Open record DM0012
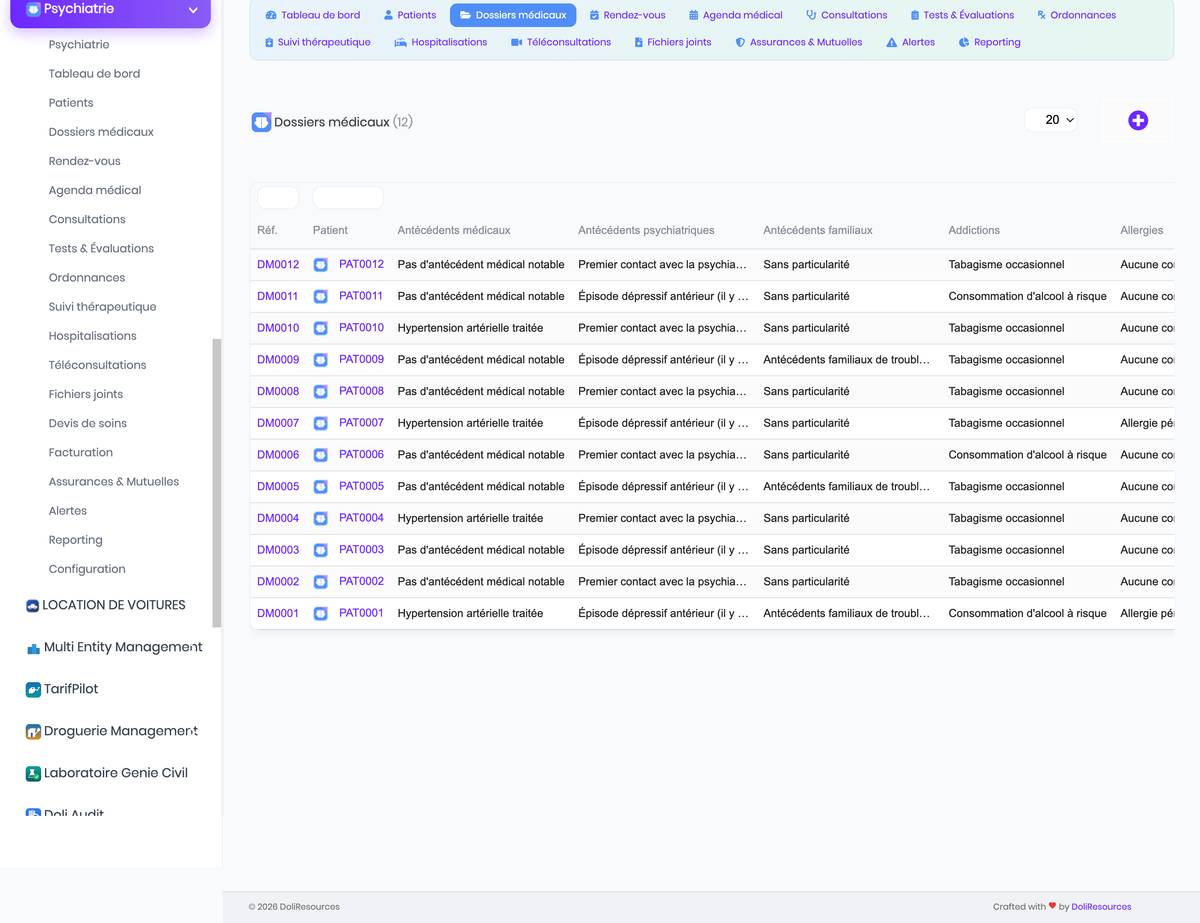 (x=278, y=265)
